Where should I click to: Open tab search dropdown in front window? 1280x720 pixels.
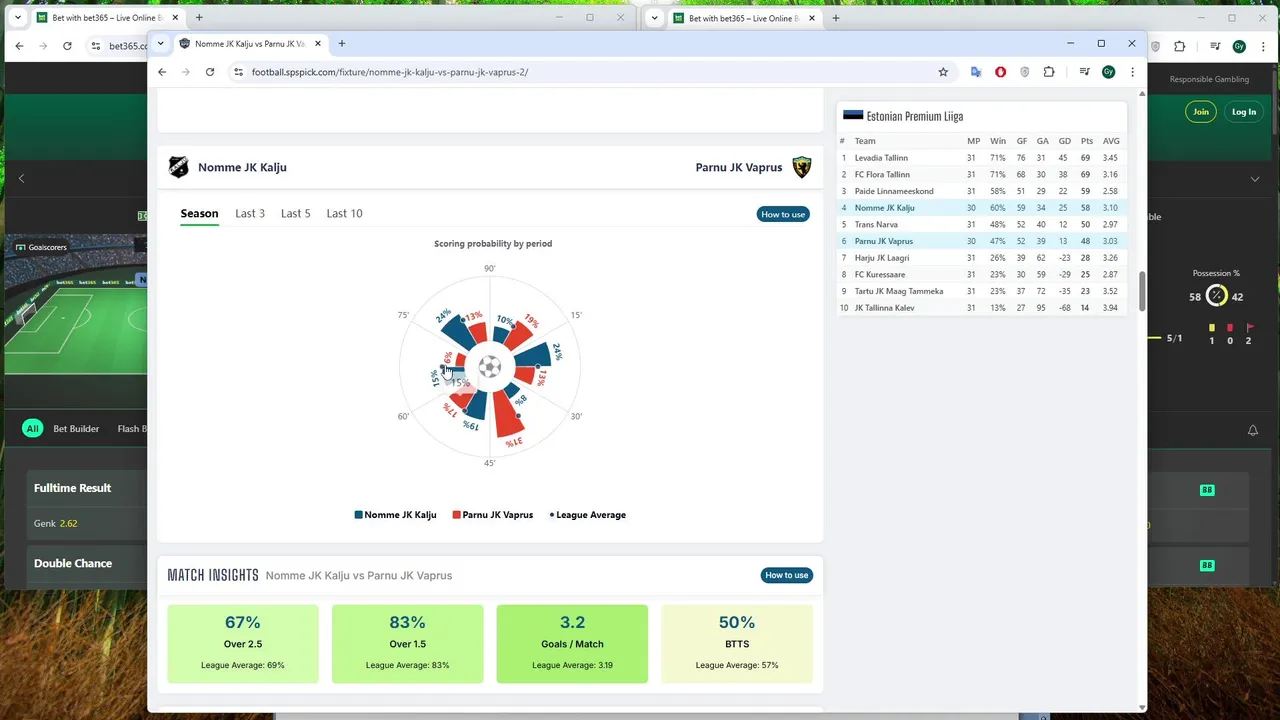(160, 44)
